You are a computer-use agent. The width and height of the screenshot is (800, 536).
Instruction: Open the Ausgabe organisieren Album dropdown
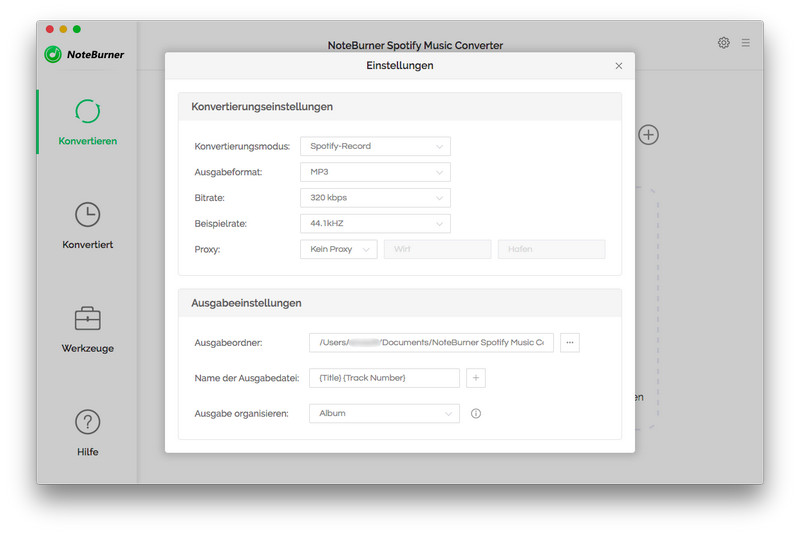384,414
